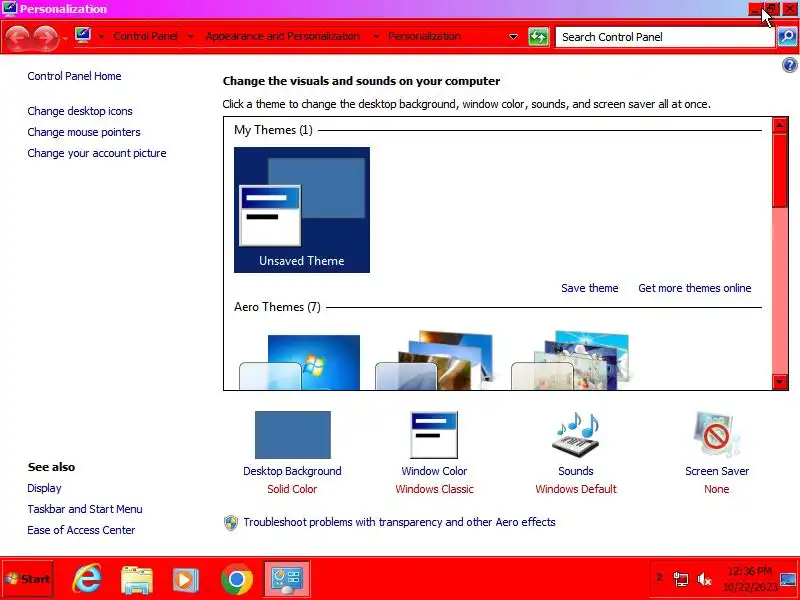The height and width of the screenshot is (600, 800).
Task: Open Help via the question mark icon
Action: pos(789,65)
